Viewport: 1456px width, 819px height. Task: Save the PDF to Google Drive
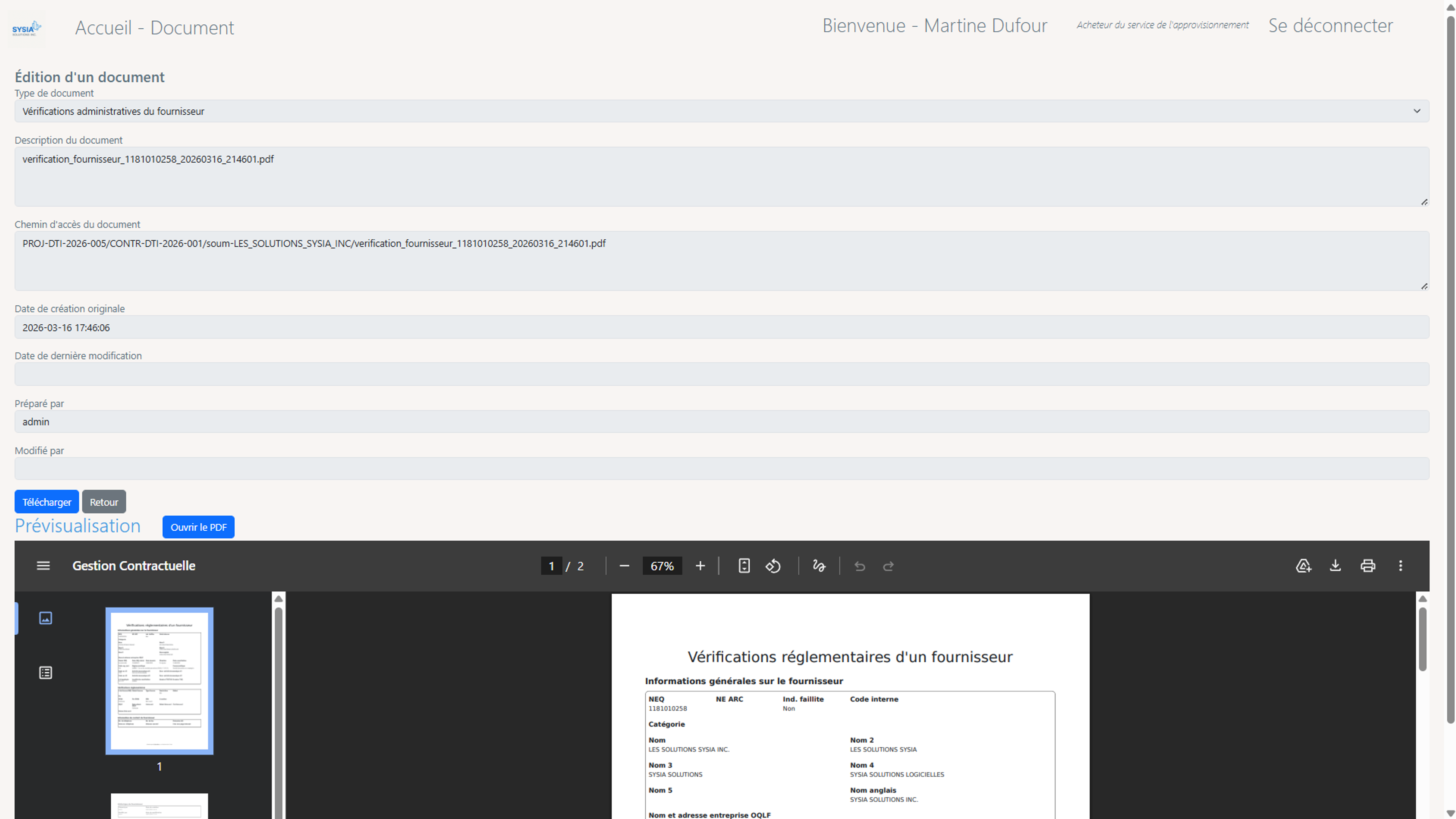[x=1303, y=566]
